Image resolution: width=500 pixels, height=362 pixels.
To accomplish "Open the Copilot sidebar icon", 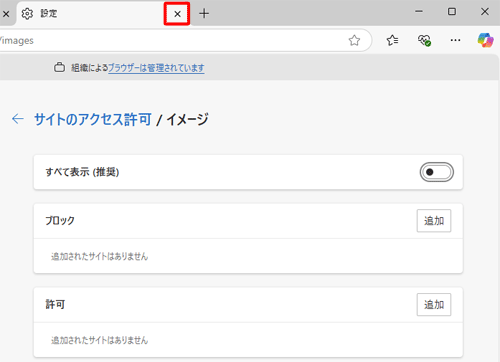I will (485, 40).
